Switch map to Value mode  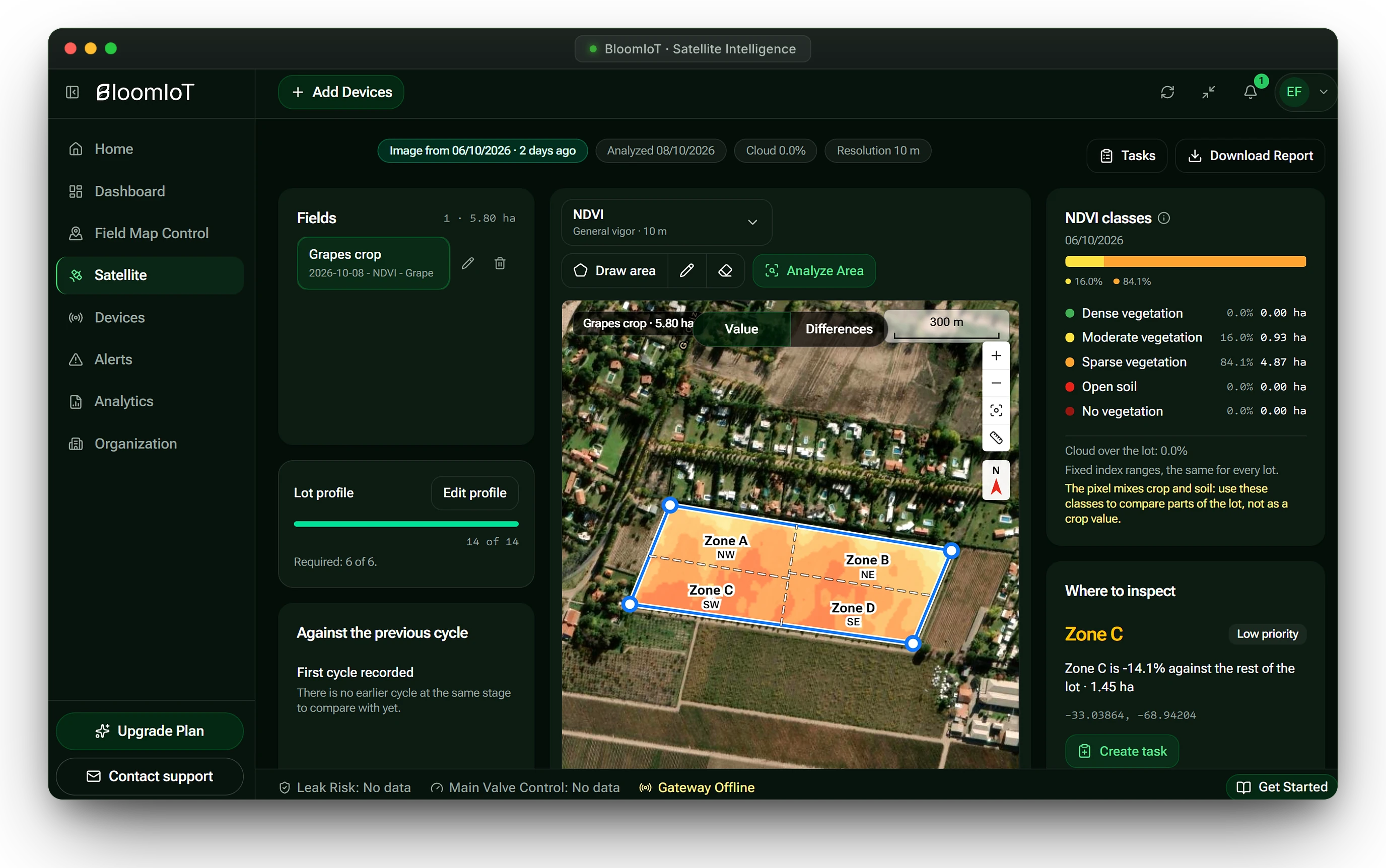(x=741, y=329)
